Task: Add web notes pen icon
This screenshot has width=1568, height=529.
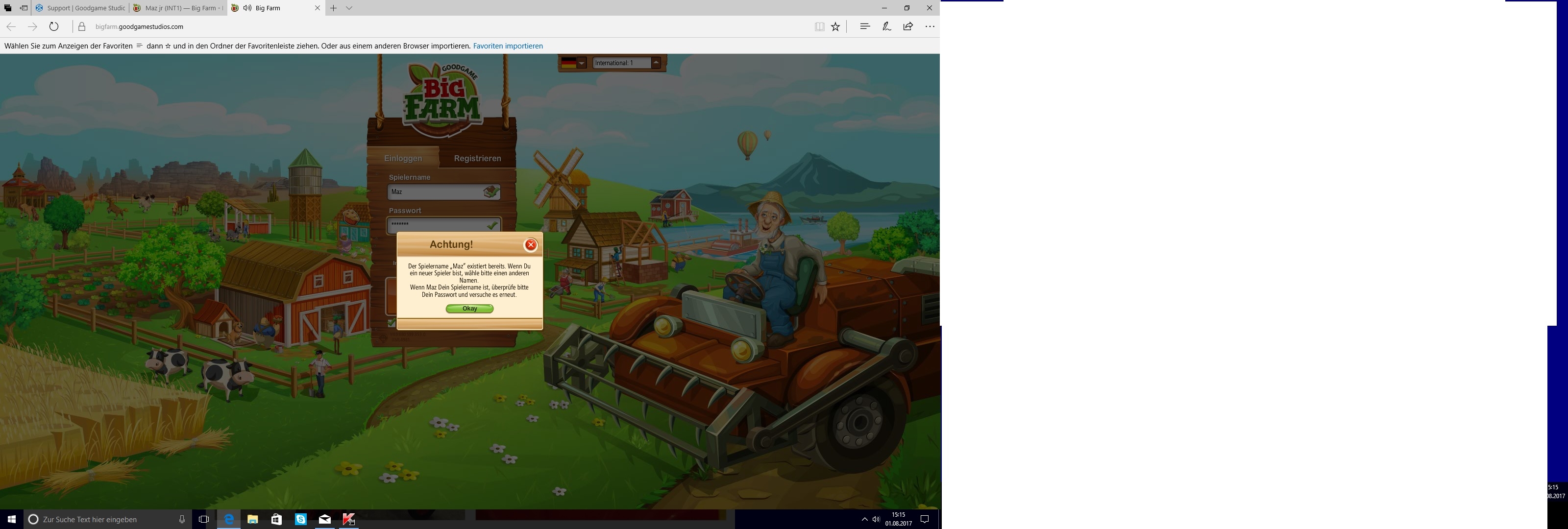Action: [x=886, y=26]
